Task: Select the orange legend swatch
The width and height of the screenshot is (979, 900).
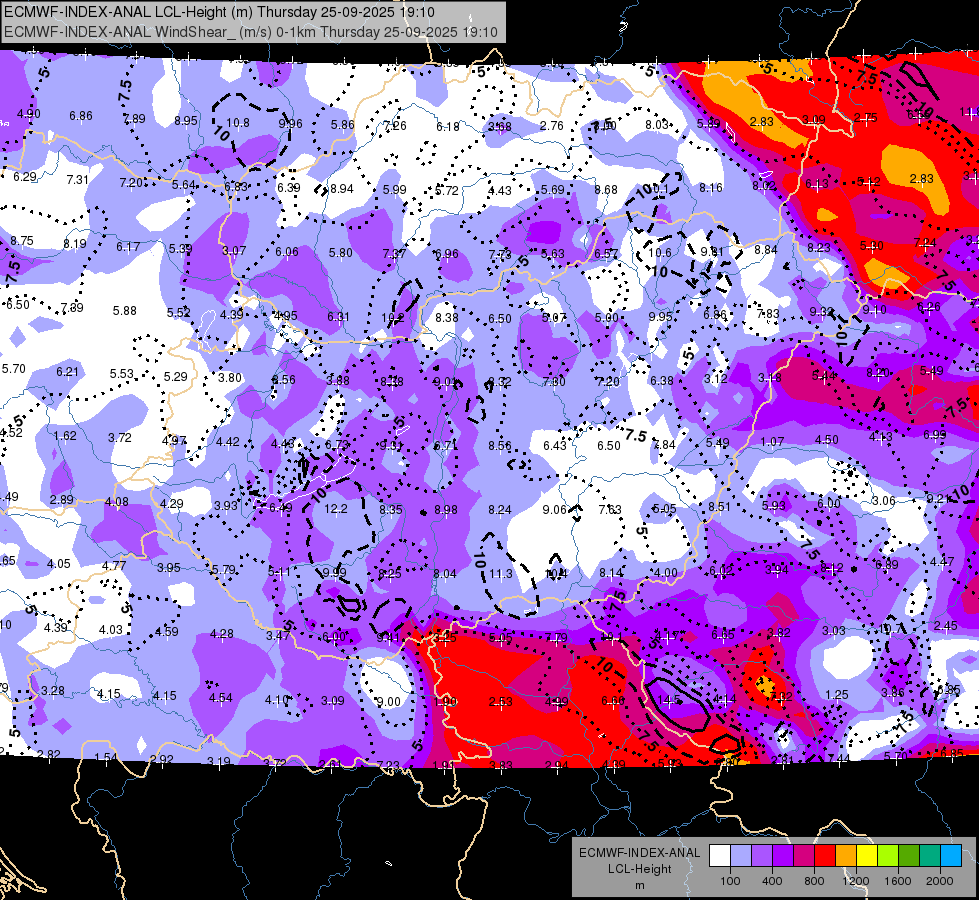Action: (x=846, y=856)
